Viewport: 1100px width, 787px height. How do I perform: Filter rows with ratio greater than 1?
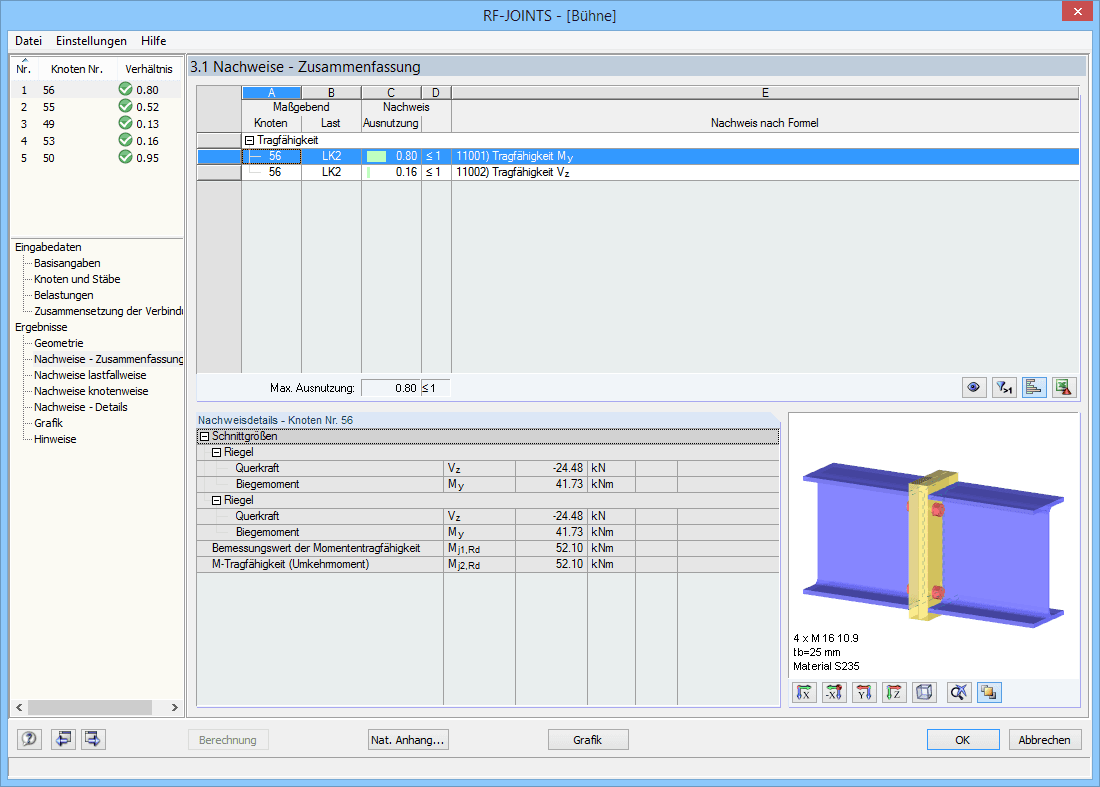(1004, 387)
